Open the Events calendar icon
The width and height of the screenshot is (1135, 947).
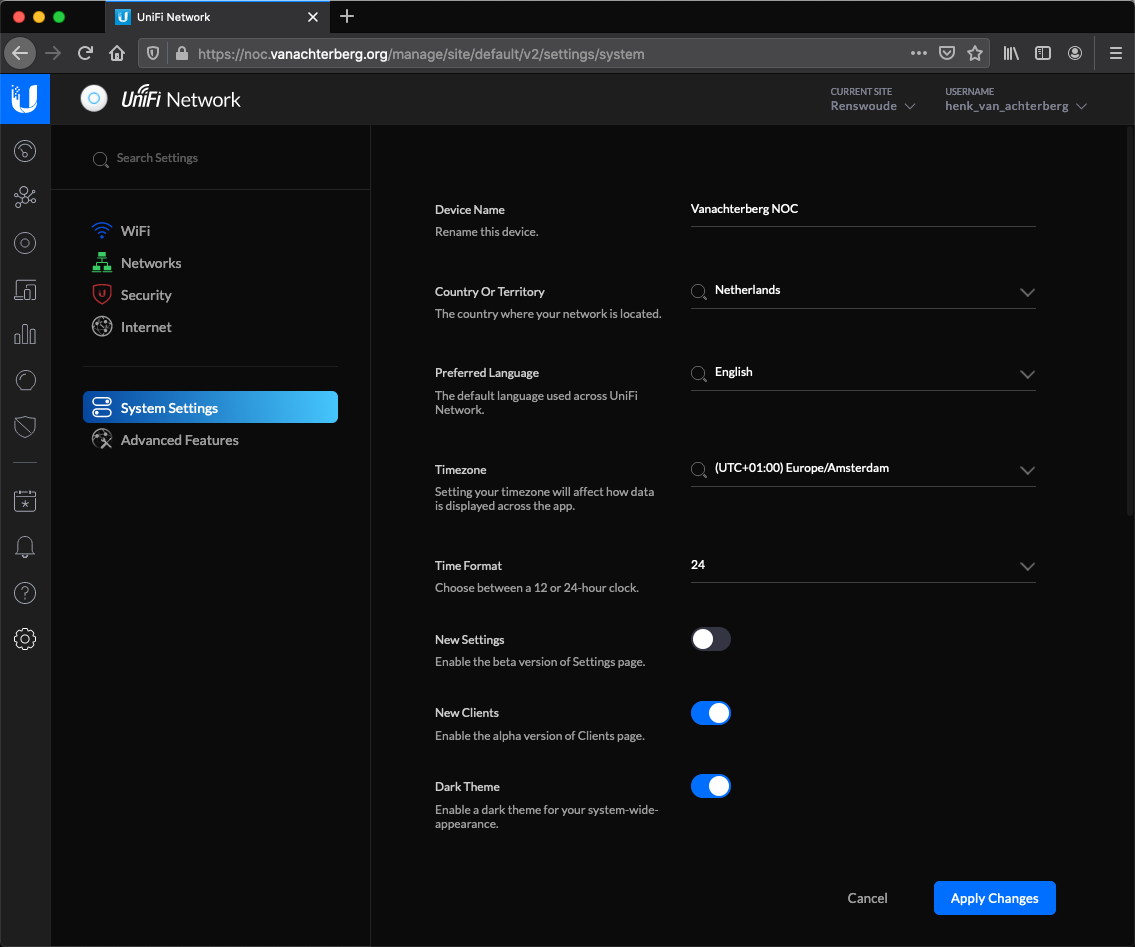coord(25,500)
